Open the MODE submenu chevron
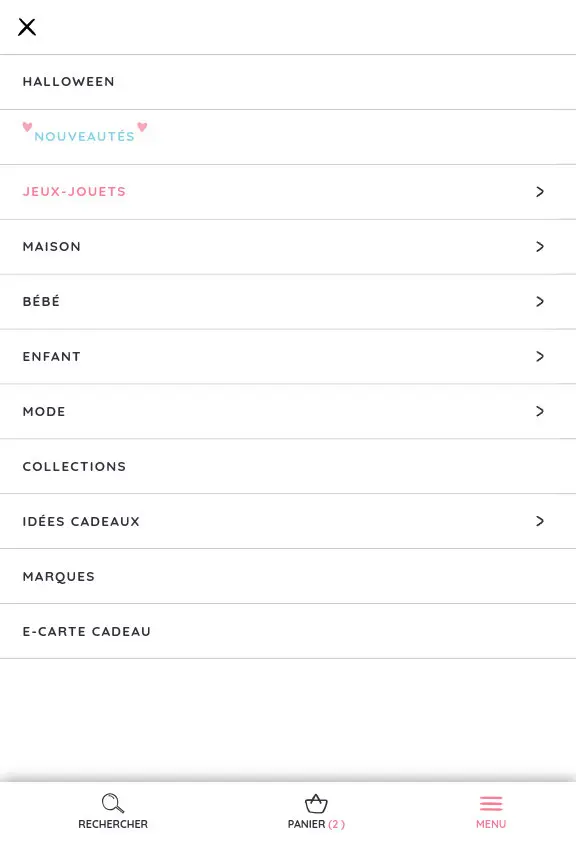Viewport: 576px width, 846px height. tap(540, 411)
